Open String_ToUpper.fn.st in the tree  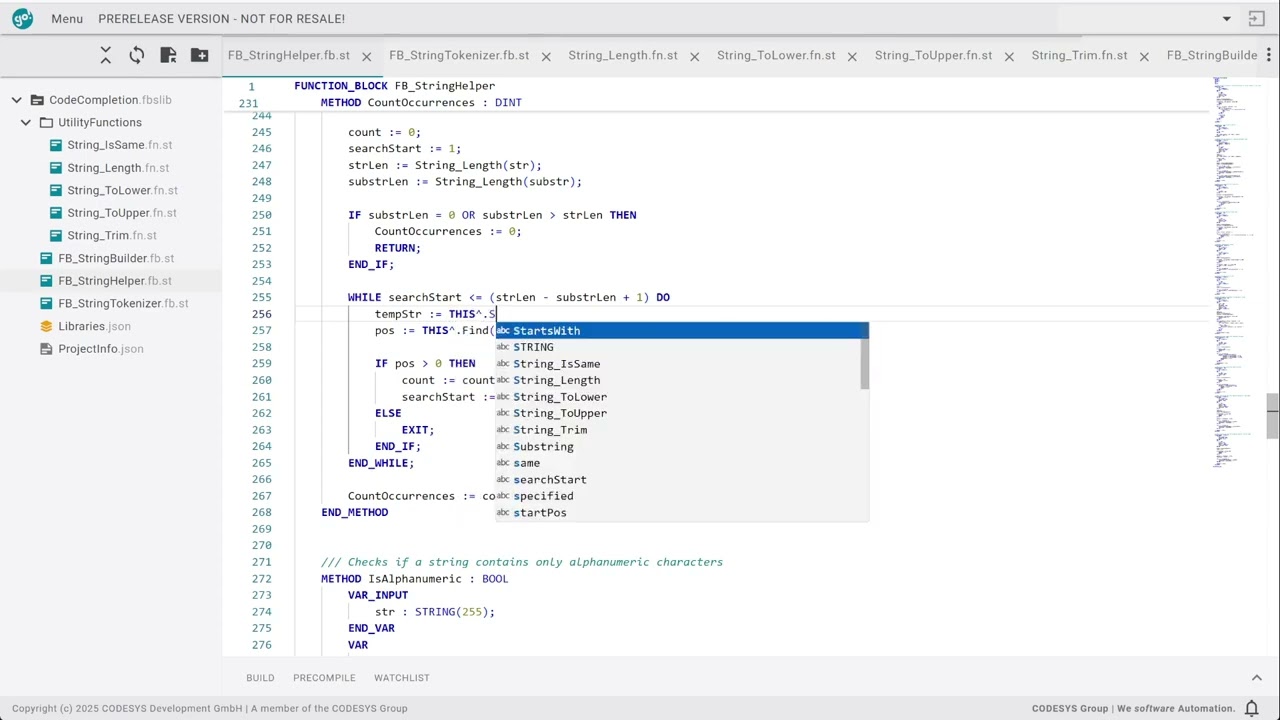click(122, 213)
